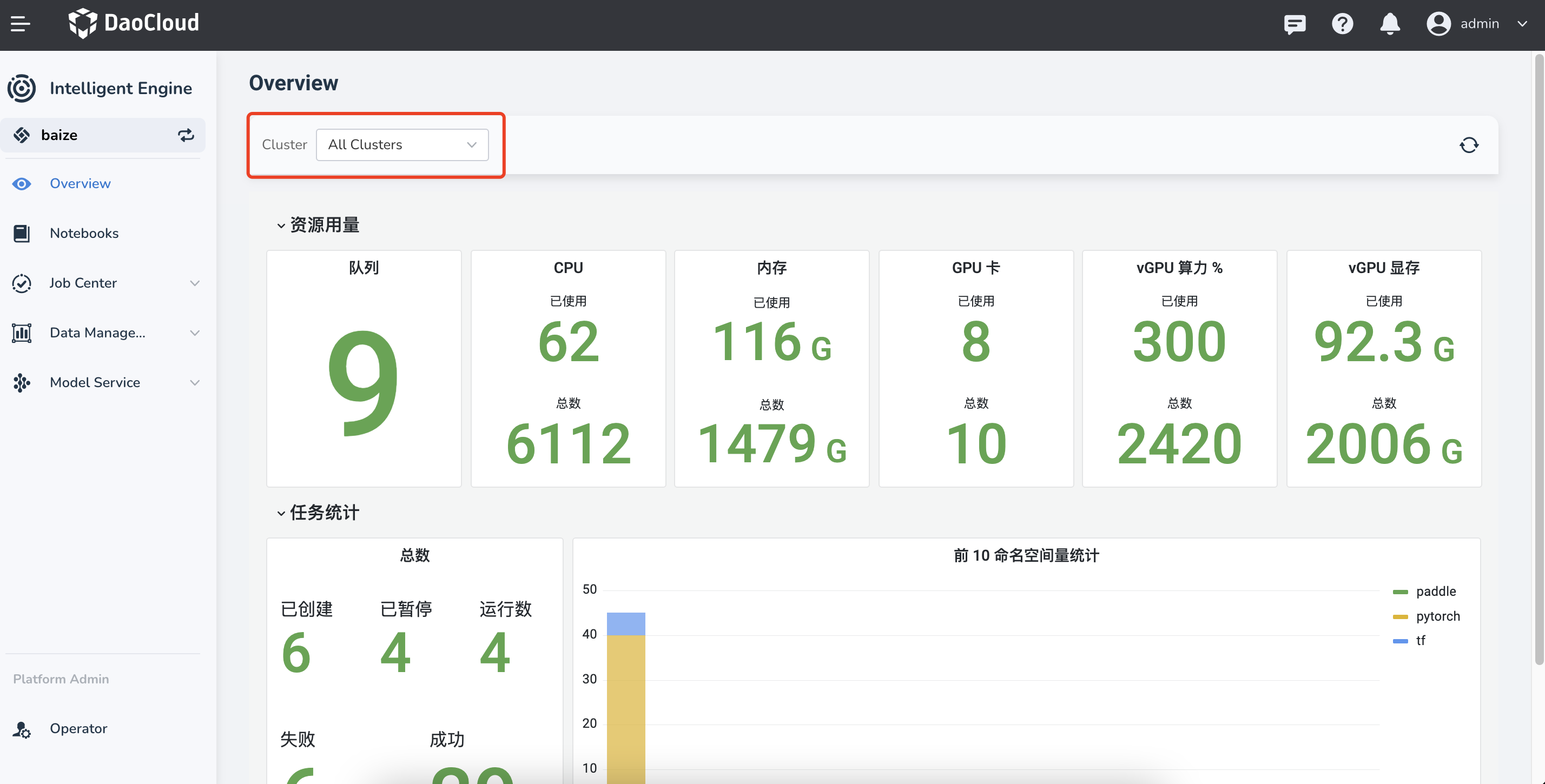Open the Notebooks menu item
1545x784 pixels.
tap(84, 233)
